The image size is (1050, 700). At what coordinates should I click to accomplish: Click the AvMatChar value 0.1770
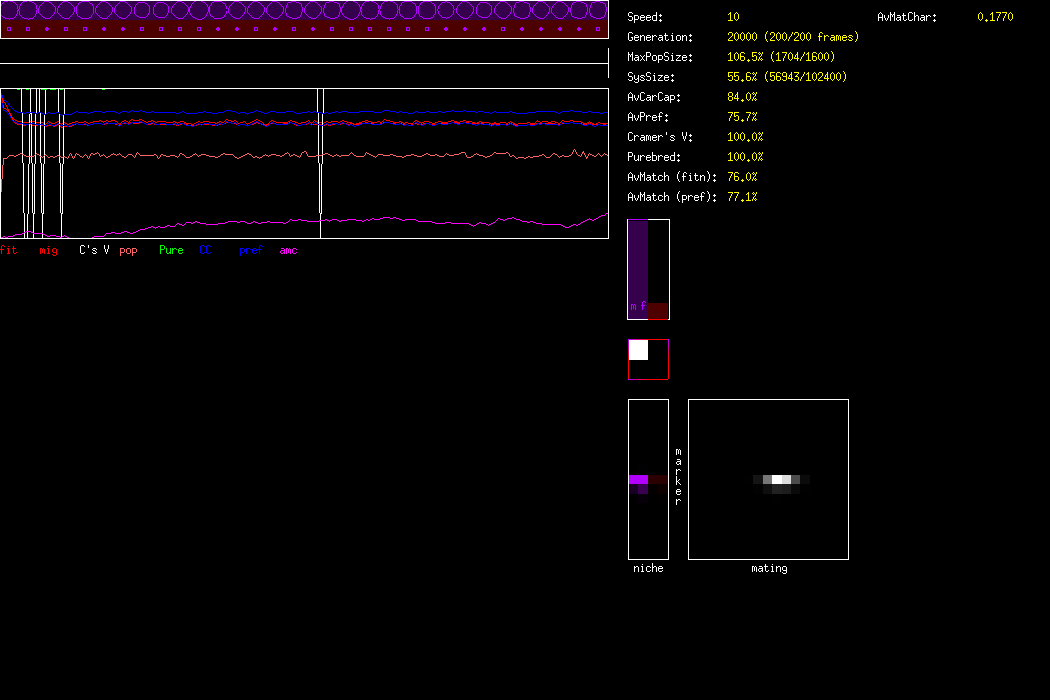[x=994, y=17]
